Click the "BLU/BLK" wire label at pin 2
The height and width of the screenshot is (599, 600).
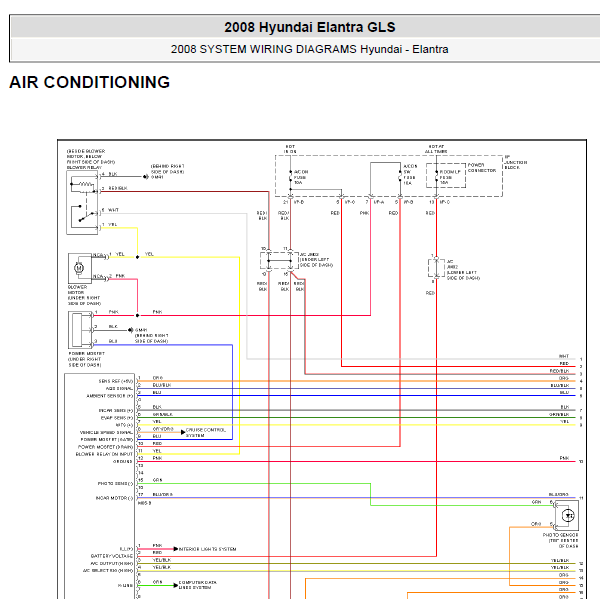coord(162,385)
